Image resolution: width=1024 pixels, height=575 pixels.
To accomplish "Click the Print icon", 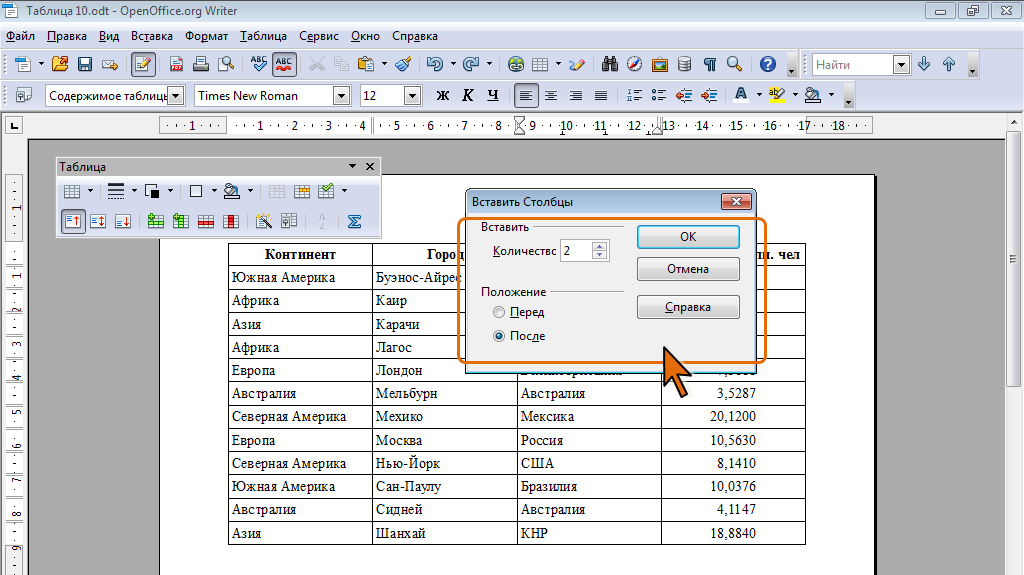I will tap(201, 64).
